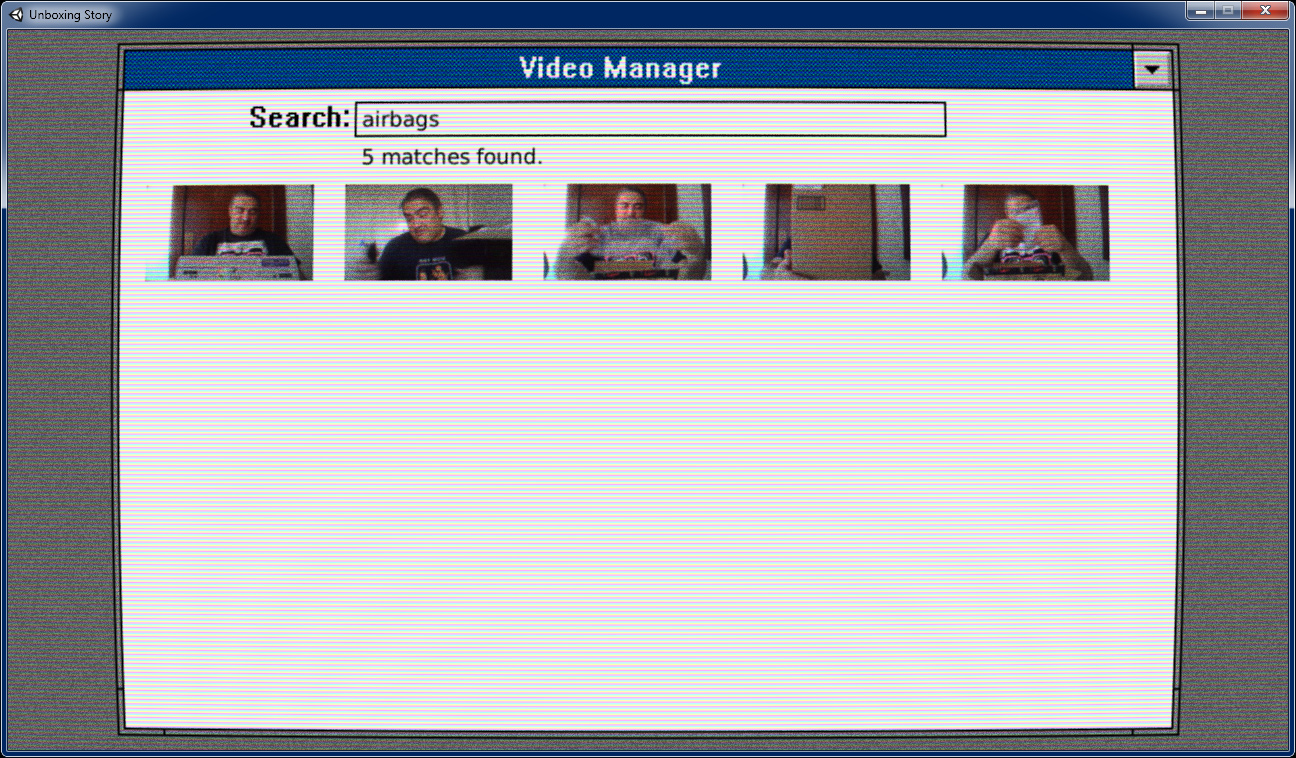Click grey background left of Video Manager window
The height and width of the screenshot is (758, 1296).
(x=60, y=400)
